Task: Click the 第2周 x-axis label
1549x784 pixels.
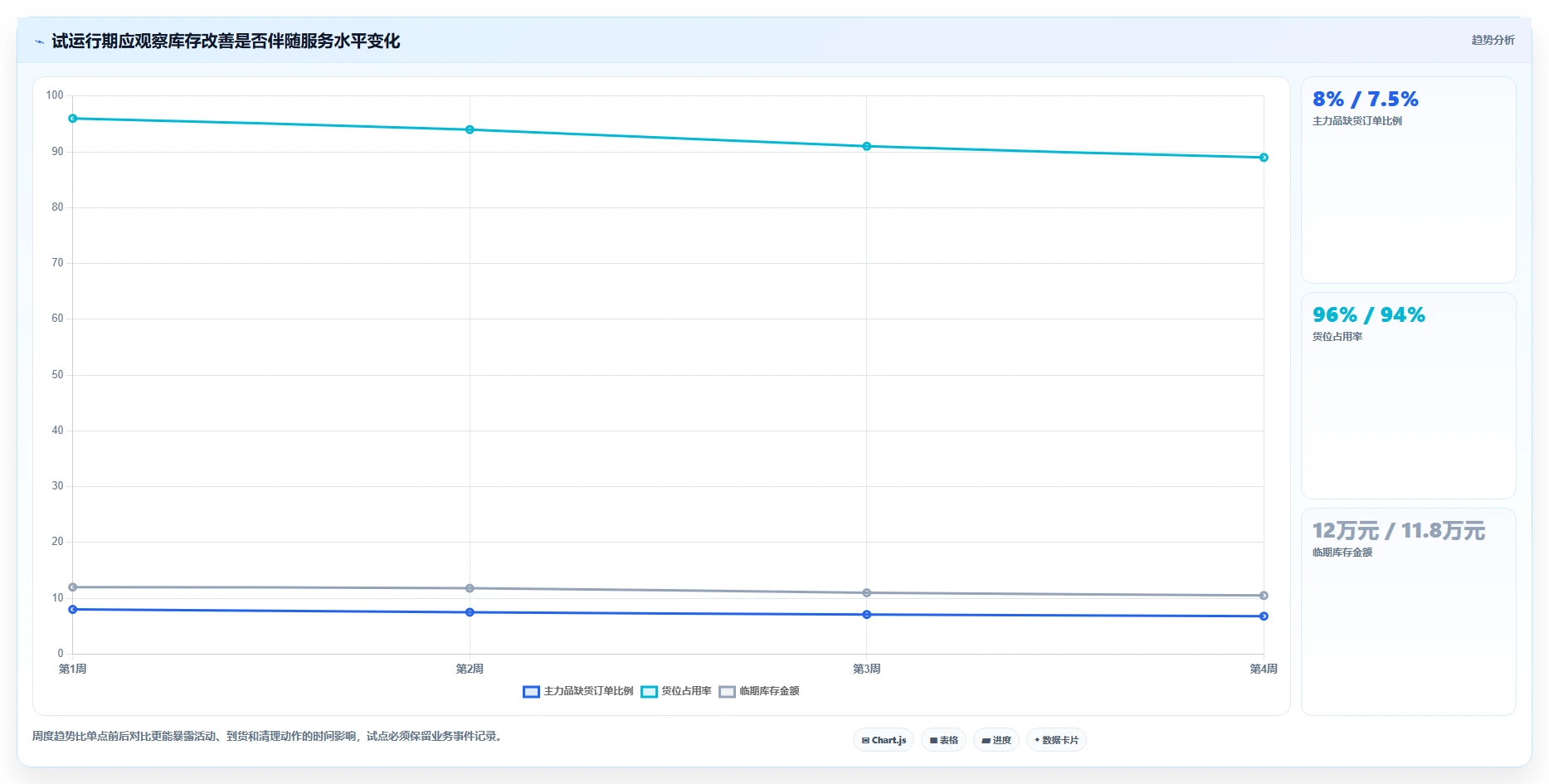Action: point(470,669)
